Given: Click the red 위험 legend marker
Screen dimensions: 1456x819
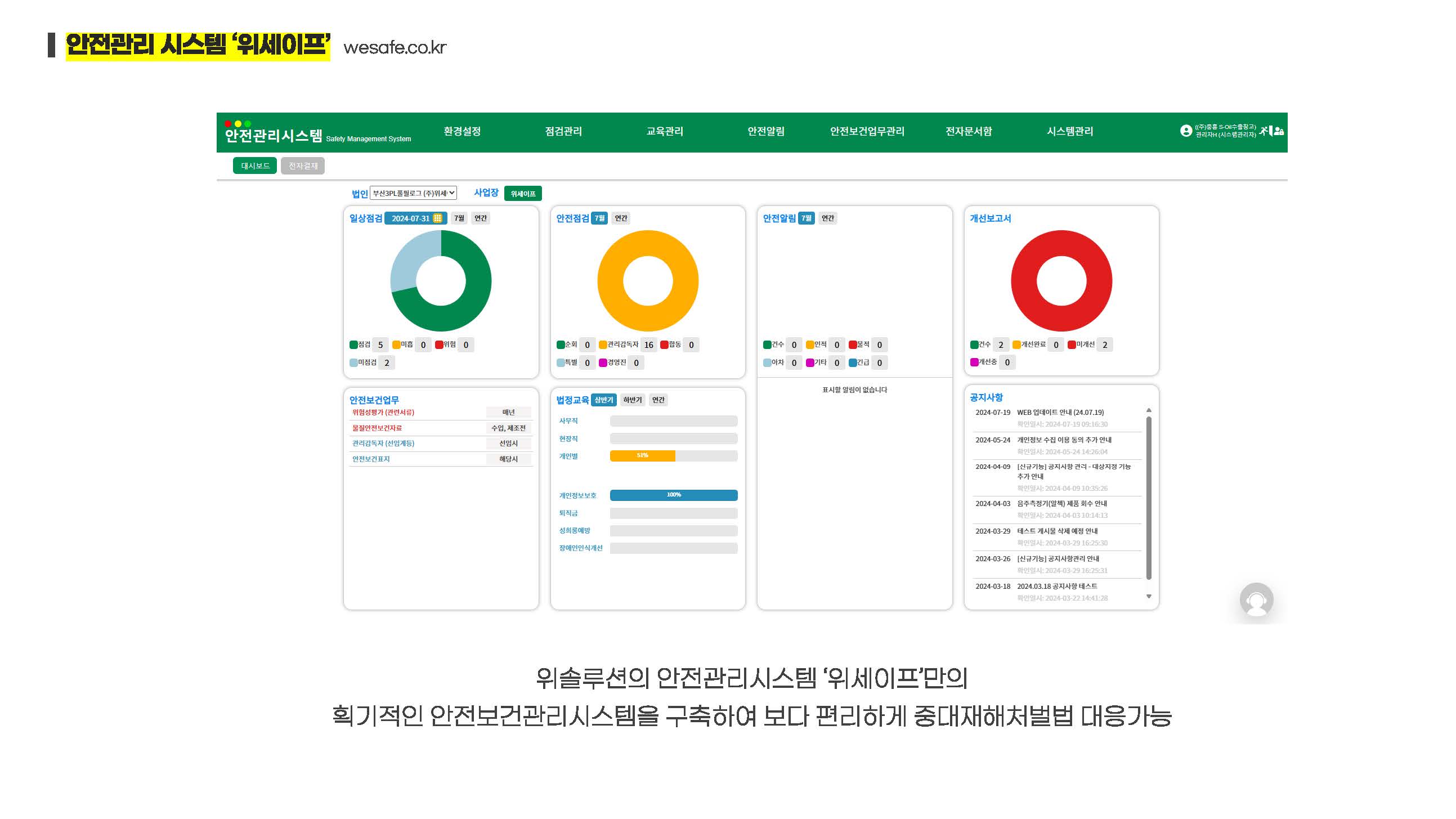Looking at the screenshot, I should (438, 345).
